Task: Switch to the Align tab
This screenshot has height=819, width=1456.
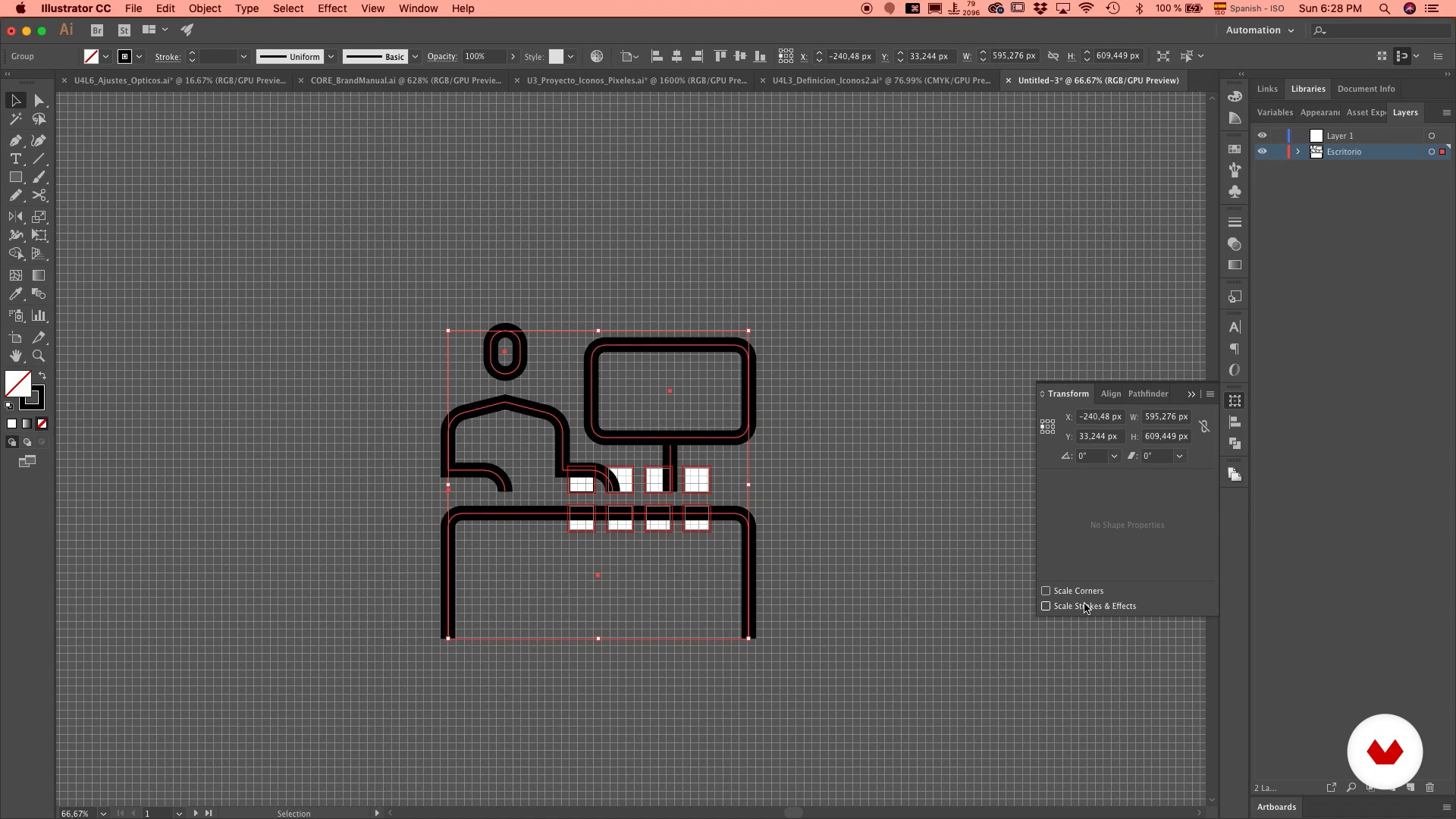Action: pos(1110,394)
